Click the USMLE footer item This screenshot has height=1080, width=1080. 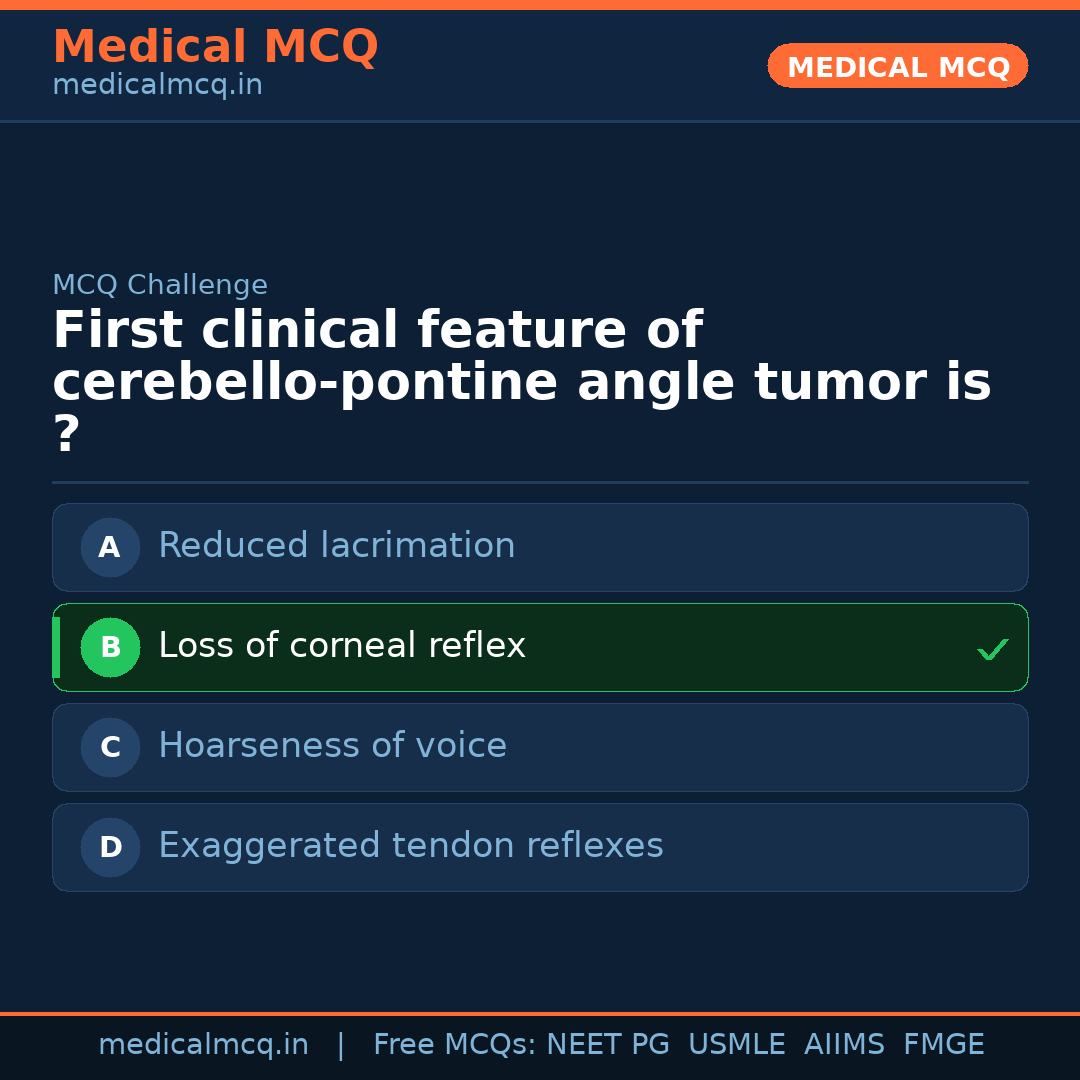coord(736,1045)
